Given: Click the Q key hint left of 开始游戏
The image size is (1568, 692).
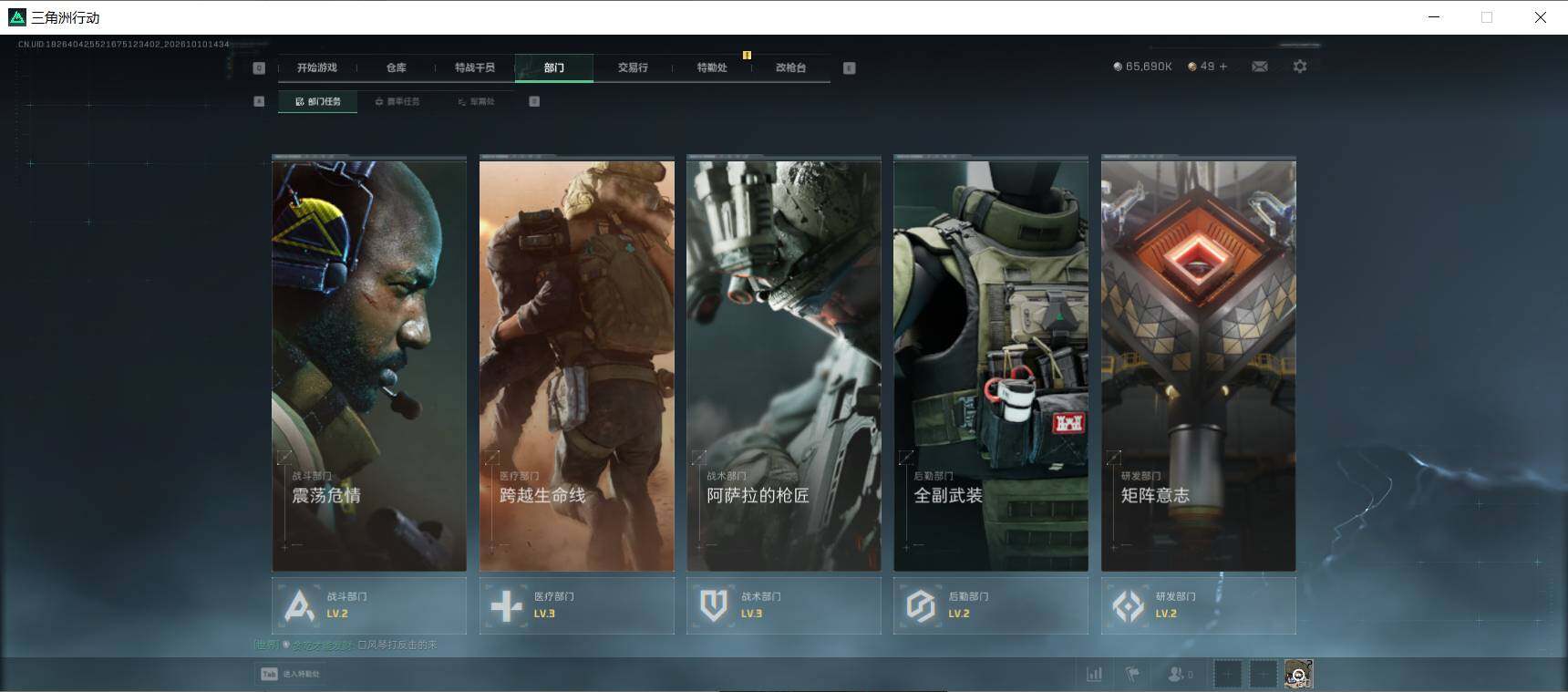Looking at the screenshot, I should click(x=259, y=67).
